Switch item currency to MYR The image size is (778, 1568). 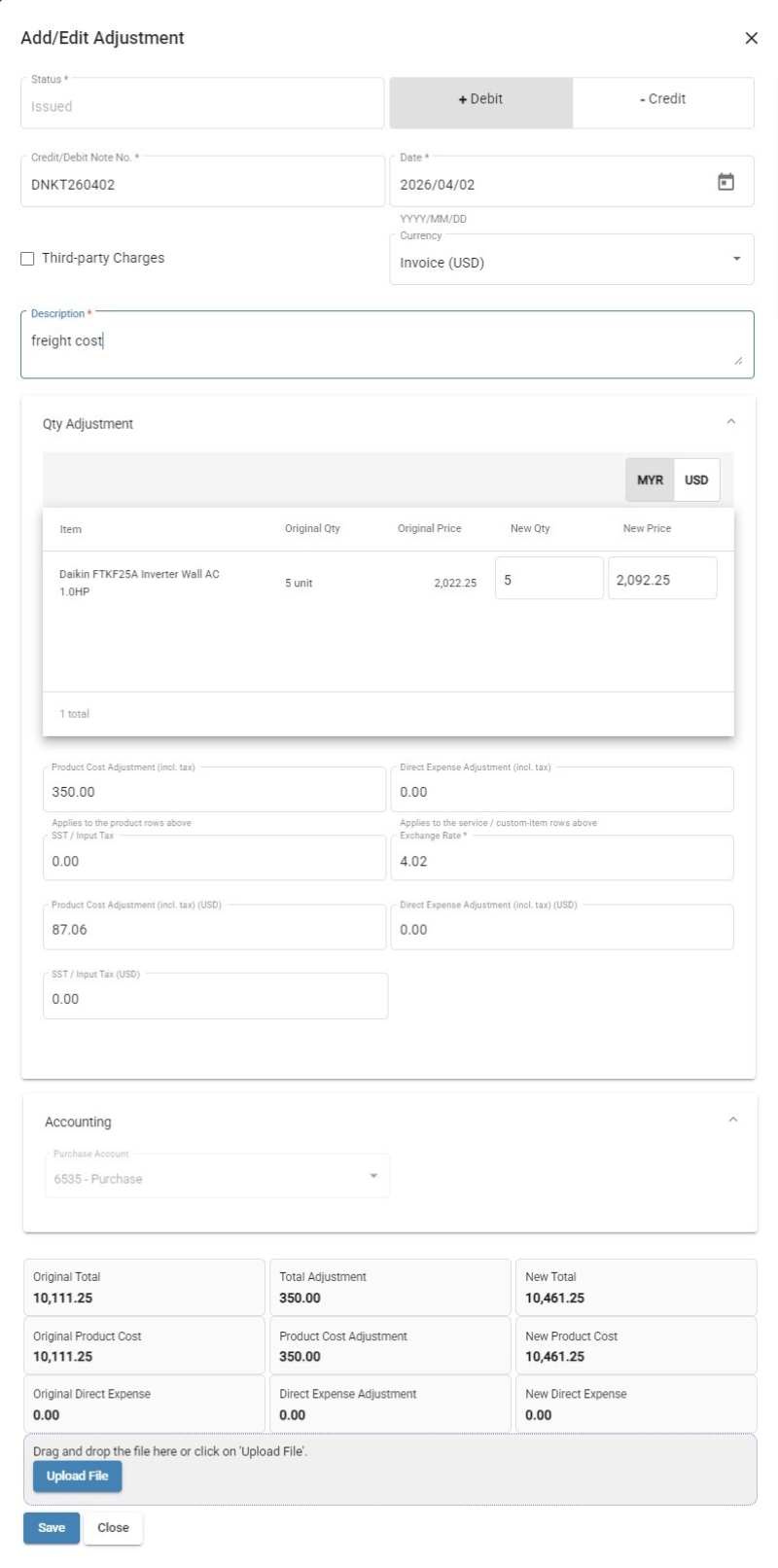tap(650, 481)
